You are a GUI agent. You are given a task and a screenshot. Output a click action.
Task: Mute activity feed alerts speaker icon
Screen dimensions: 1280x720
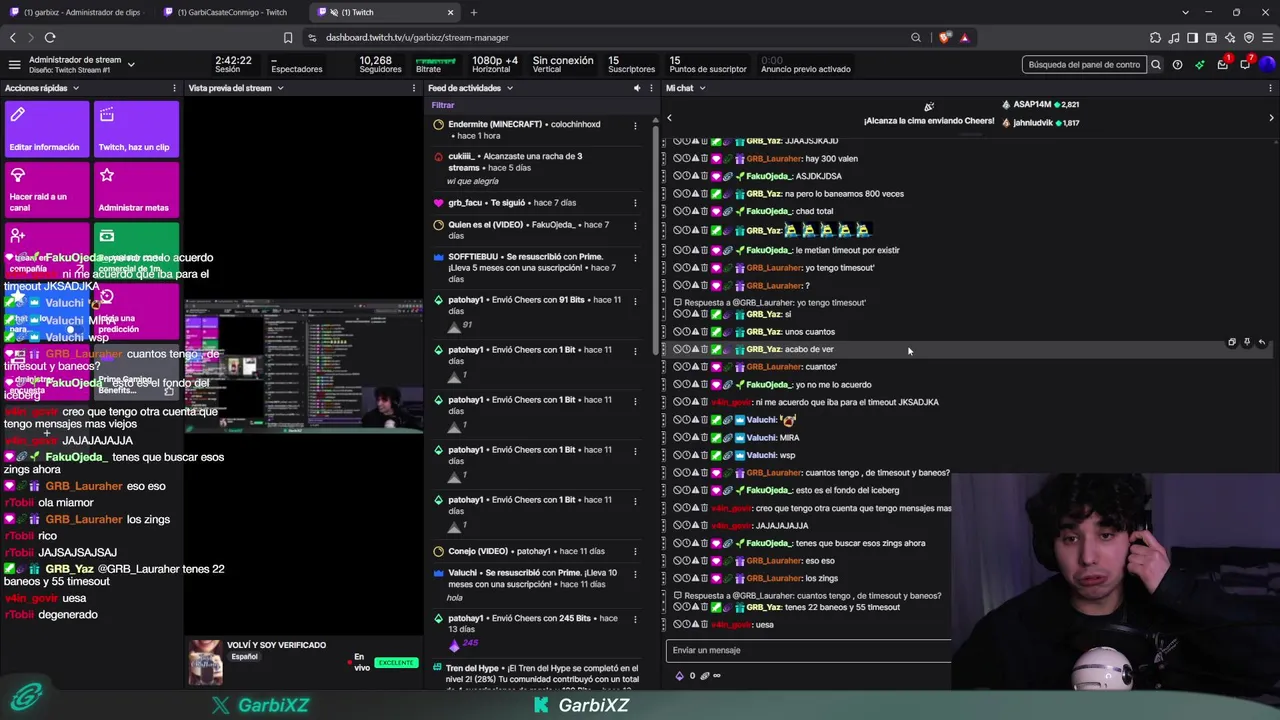637,88
